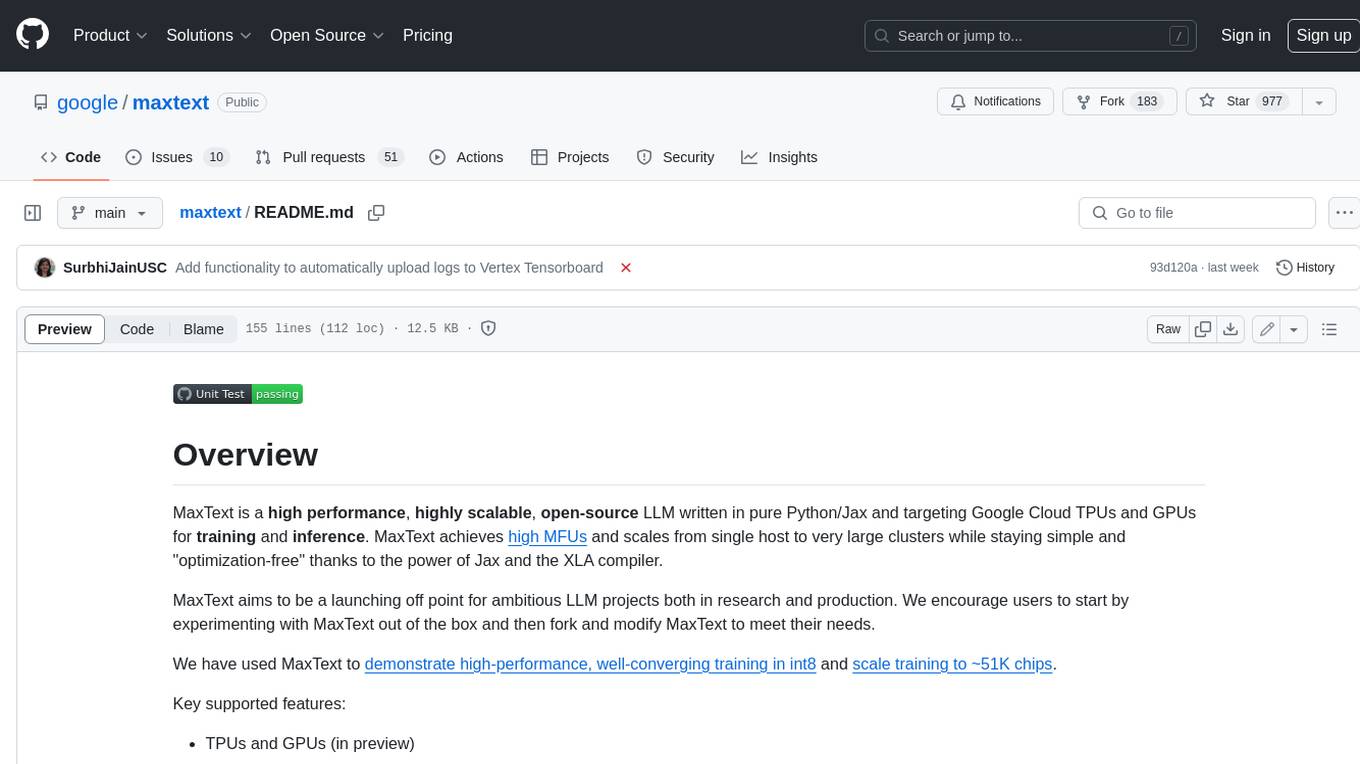The width and height of the screenshot is (1360, 764).
Task: Copy the README.md file path
Action: coord(376,213)
